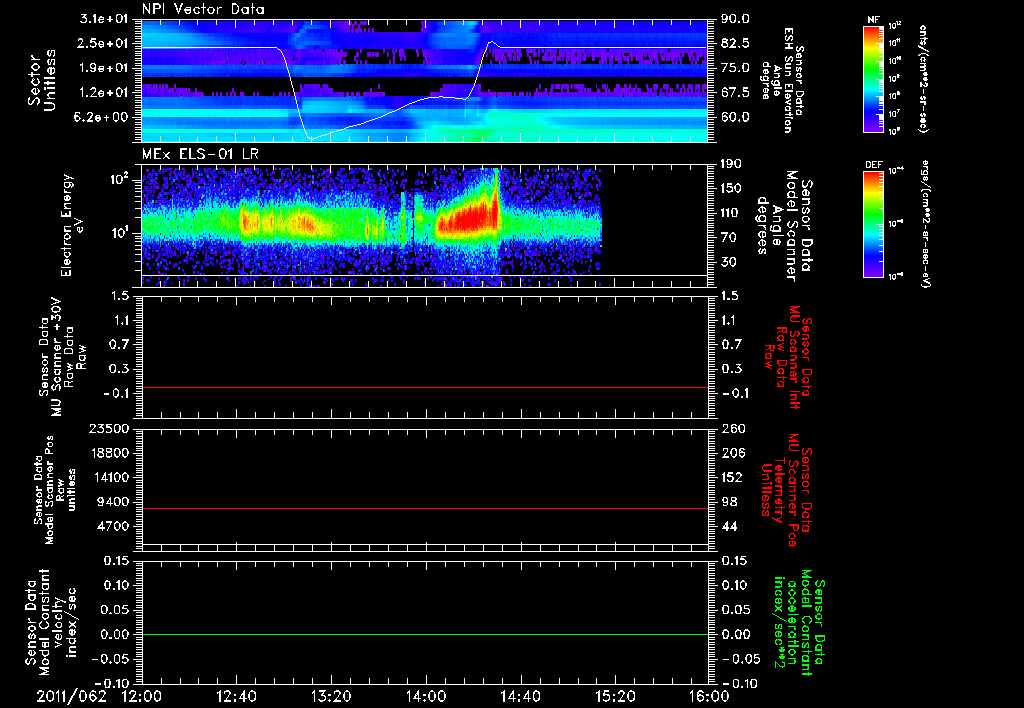
Task: Click the 110 scanner angle tick
Action: 731,213
